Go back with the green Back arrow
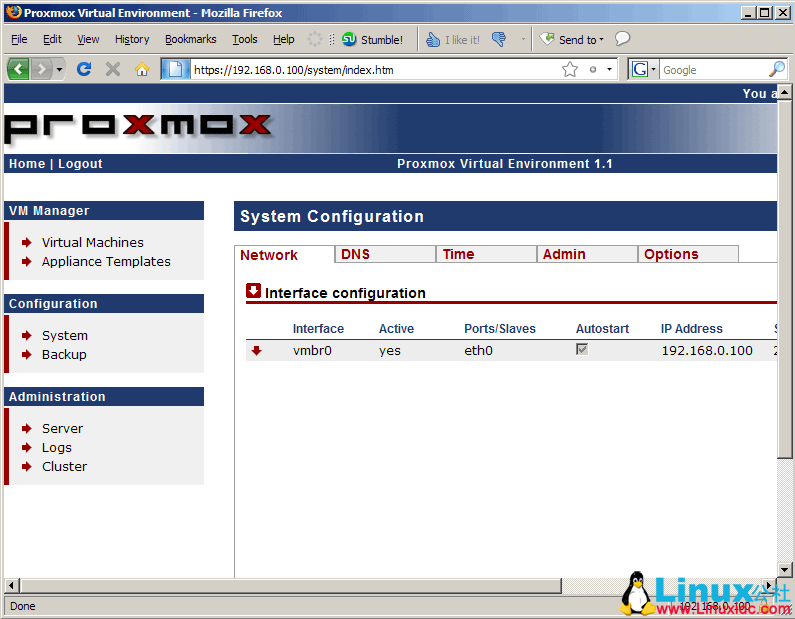This screenshot has height=619, width=795. click(19, 69)
